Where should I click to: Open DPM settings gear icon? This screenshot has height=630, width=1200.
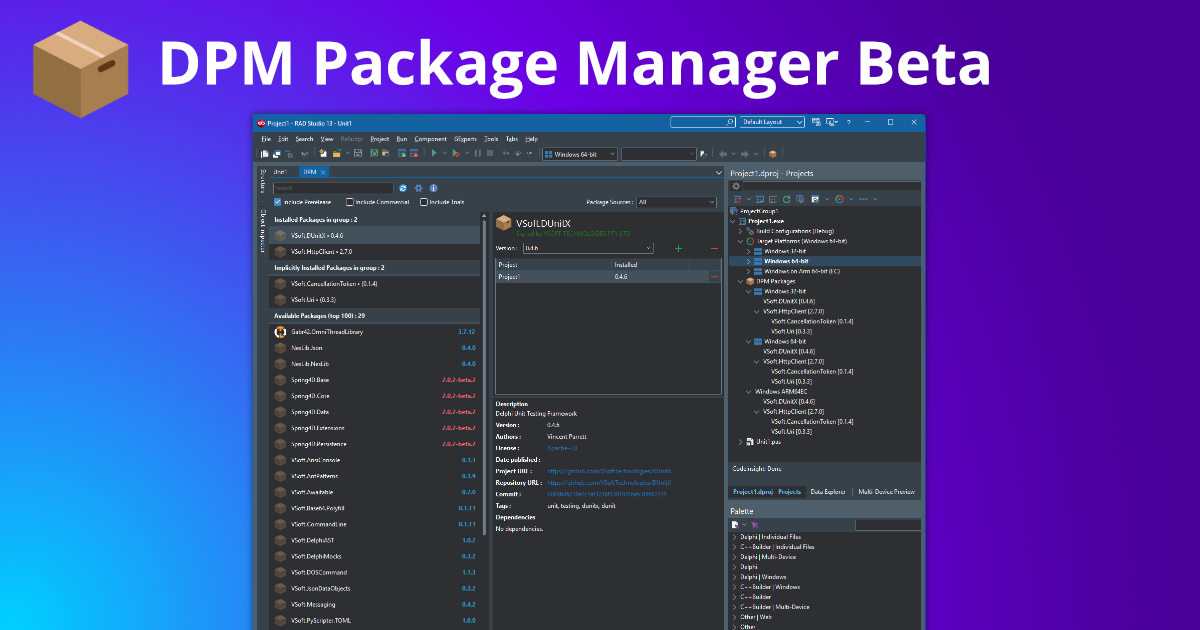click(418, 188)
